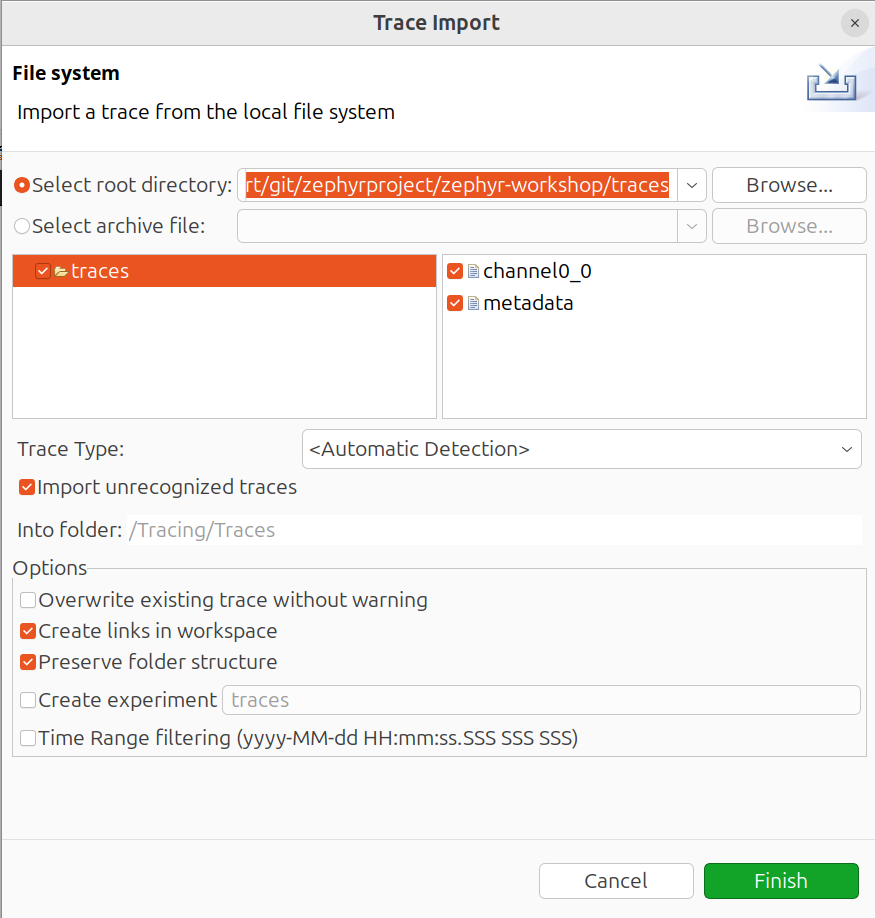Open the root directory history dropdown
The height and width of the screenshot is (918, 875).
692,185
